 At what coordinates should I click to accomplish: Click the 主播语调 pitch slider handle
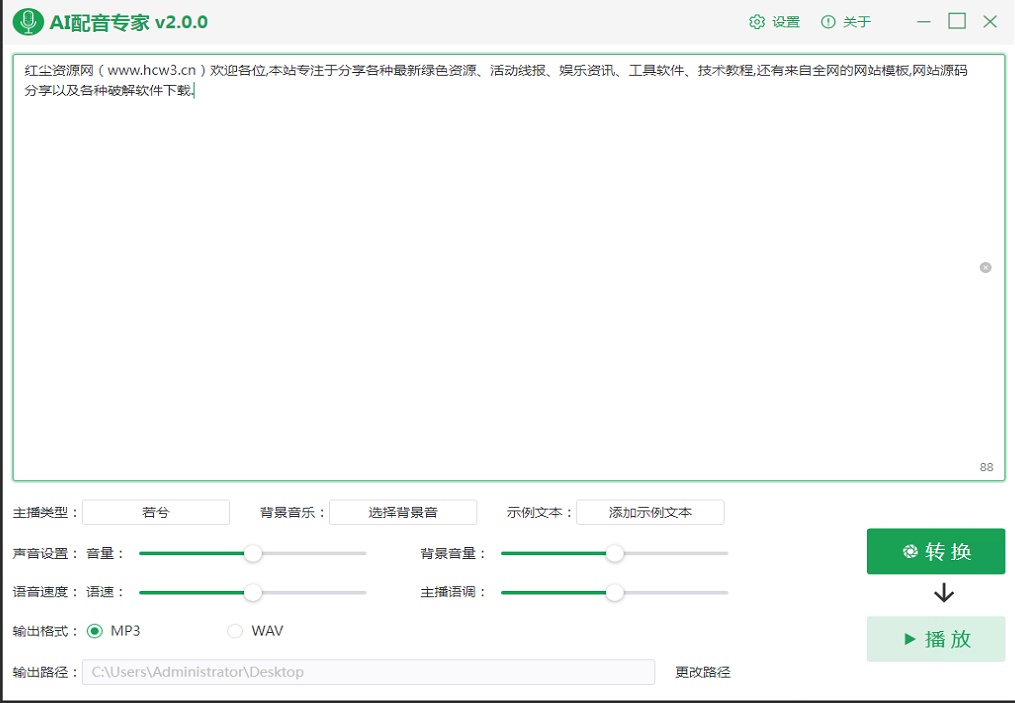coord(614,593)
